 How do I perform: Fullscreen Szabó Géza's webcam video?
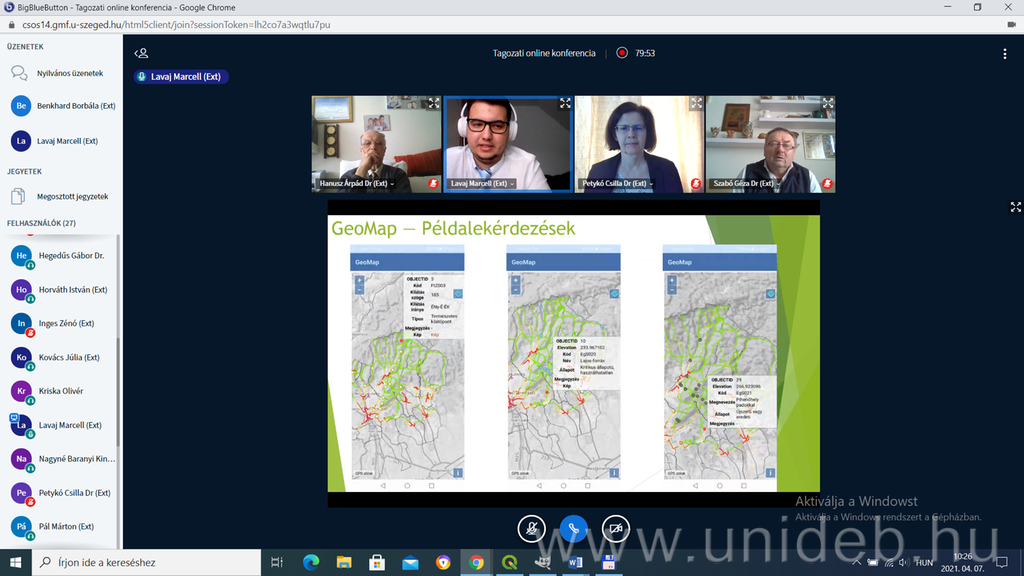click(x=827, y=103)
